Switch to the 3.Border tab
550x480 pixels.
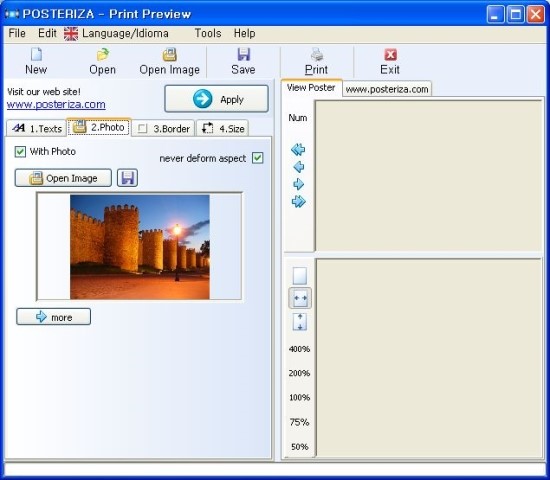163,128
